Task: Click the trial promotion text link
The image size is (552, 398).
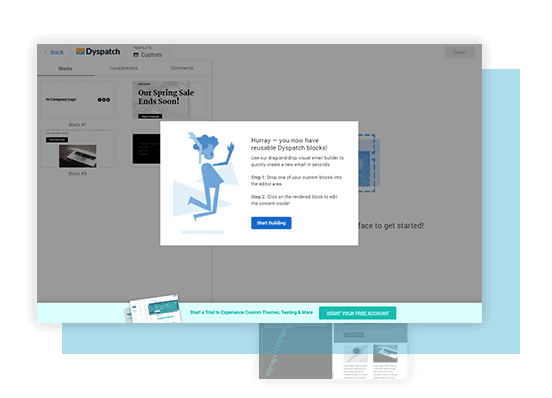Action: (251, 312)
